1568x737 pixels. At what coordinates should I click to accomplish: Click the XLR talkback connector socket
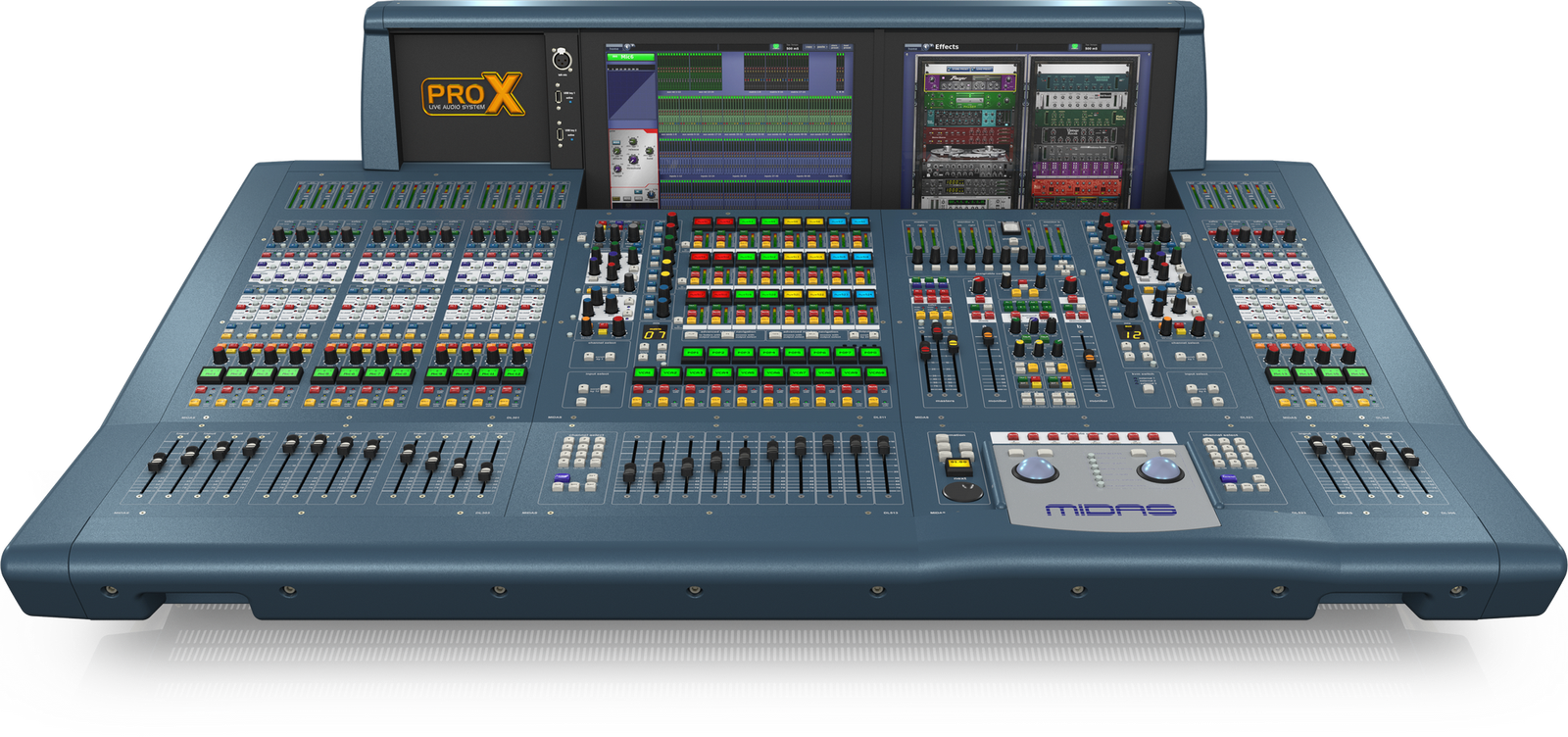coord(563,60)
